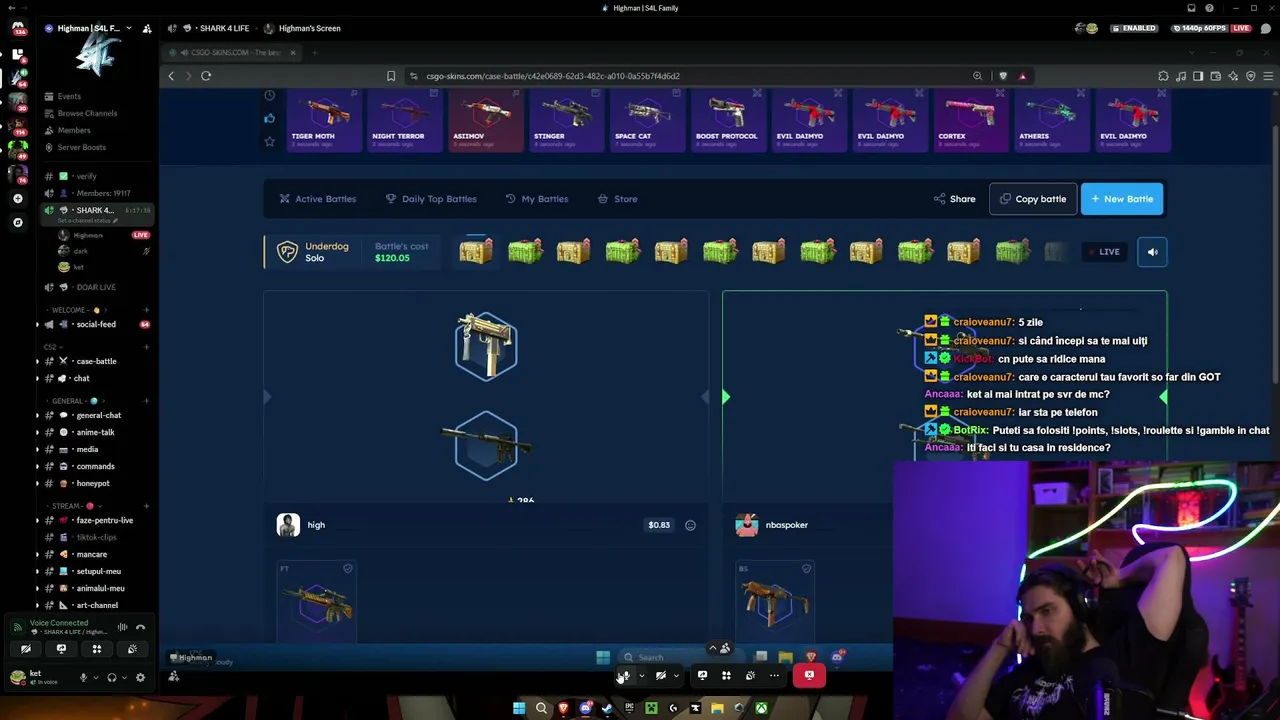Open Discord direct messages home icon
Image resolution: width=1280 pixels, height=720 pixels.
click(x=18, y=28)
